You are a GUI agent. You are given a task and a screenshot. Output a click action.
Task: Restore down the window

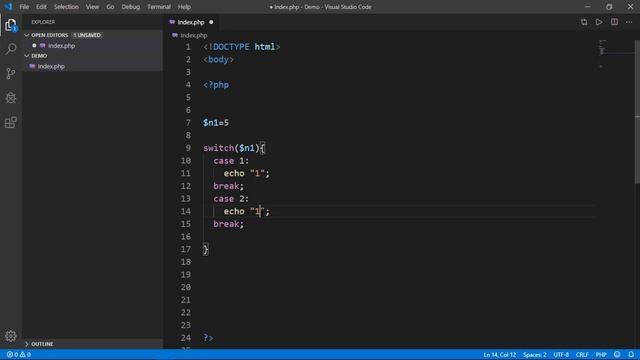point(609,7)
